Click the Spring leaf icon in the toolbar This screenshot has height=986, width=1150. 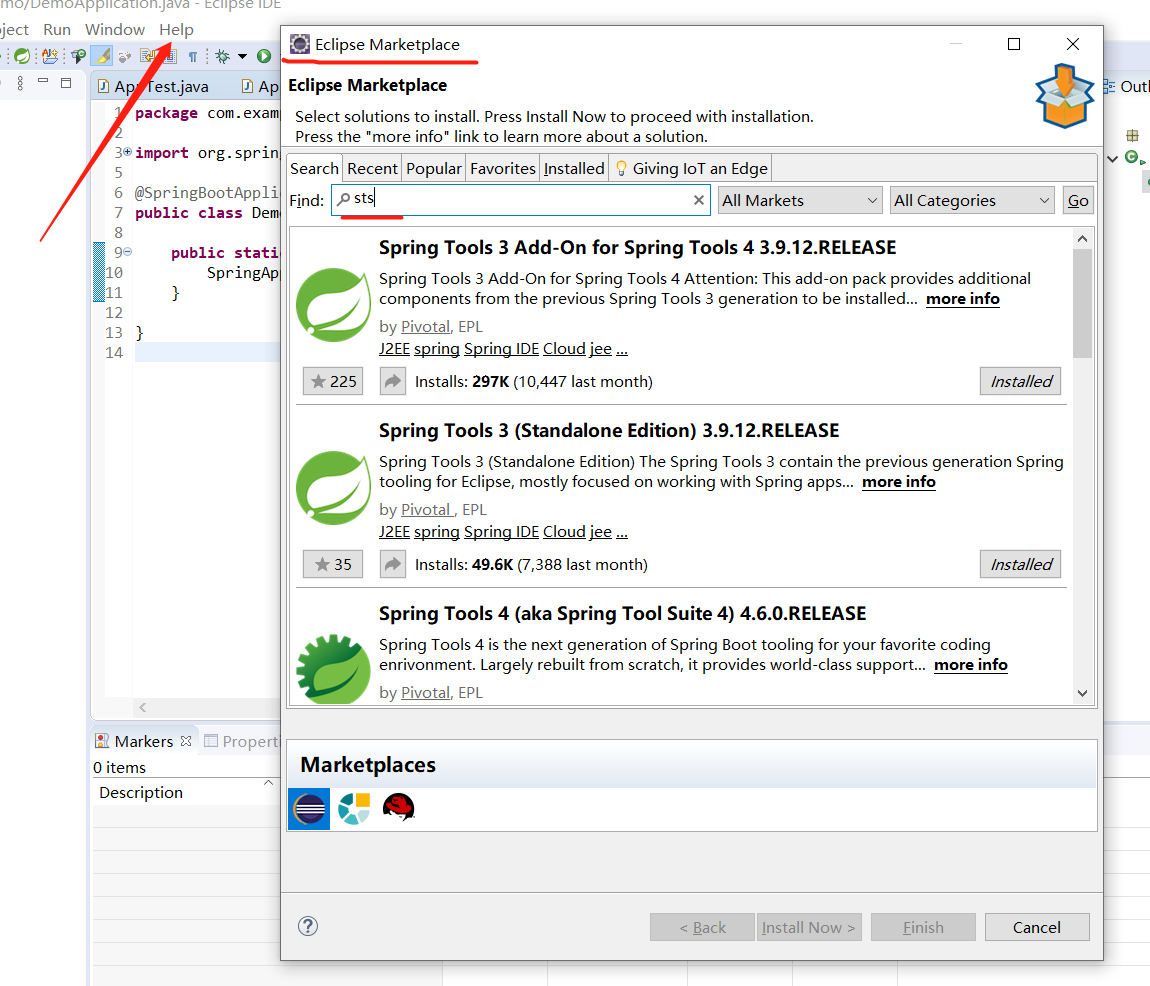(22, 55)
